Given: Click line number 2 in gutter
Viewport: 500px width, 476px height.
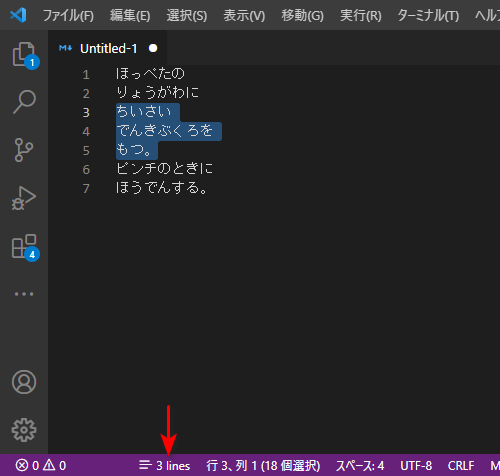Looking at the screenshot, I should 86,93.
